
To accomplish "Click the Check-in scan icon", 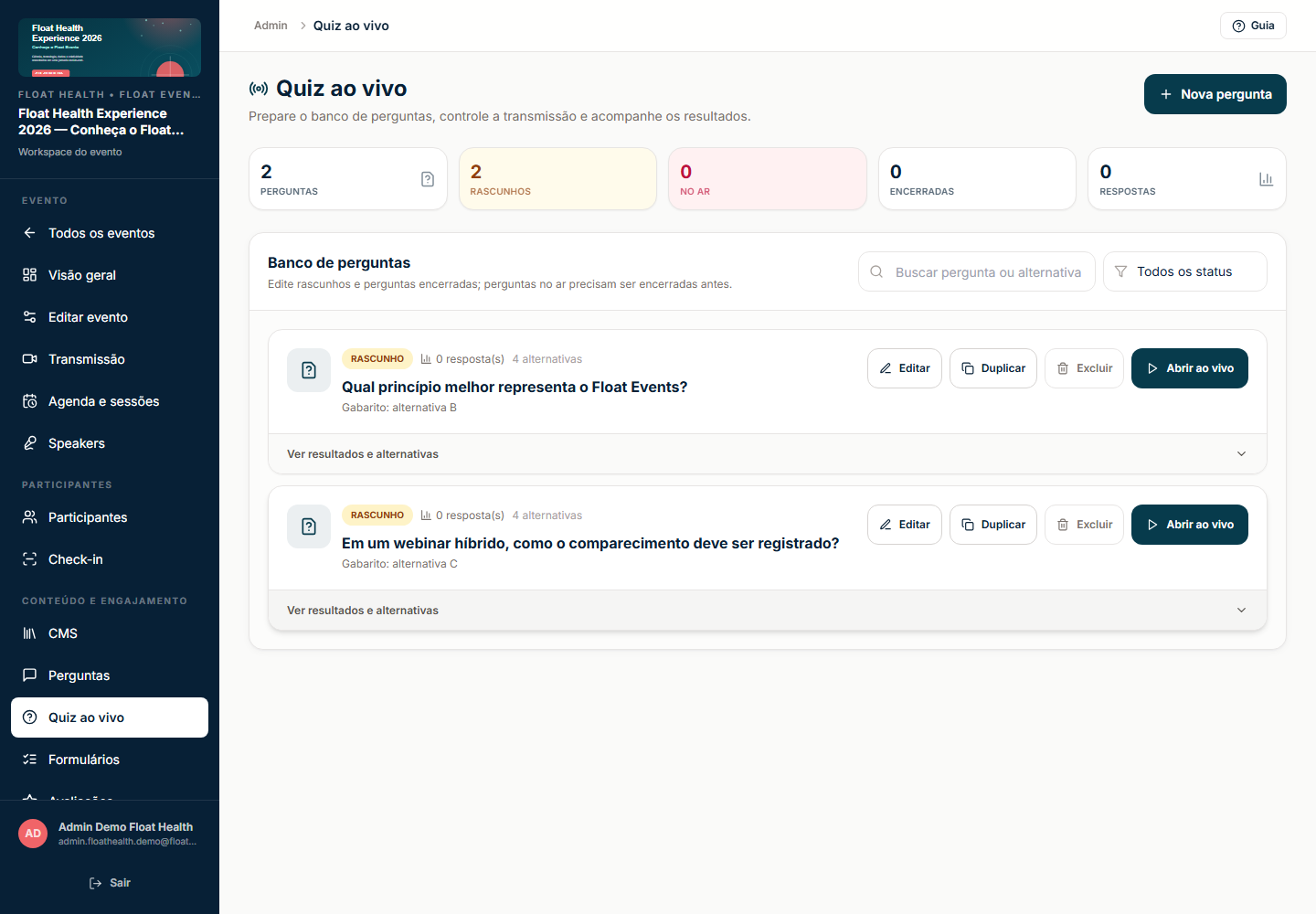I will tap(30, 559).
